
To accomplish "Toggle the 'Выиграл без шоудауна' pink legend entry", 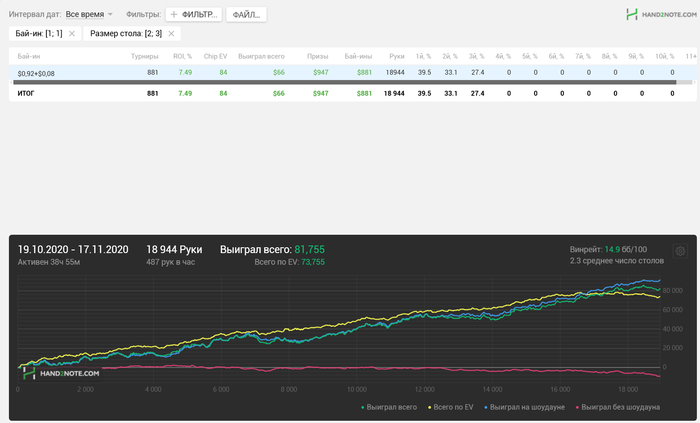I will (x=618, y=407).
